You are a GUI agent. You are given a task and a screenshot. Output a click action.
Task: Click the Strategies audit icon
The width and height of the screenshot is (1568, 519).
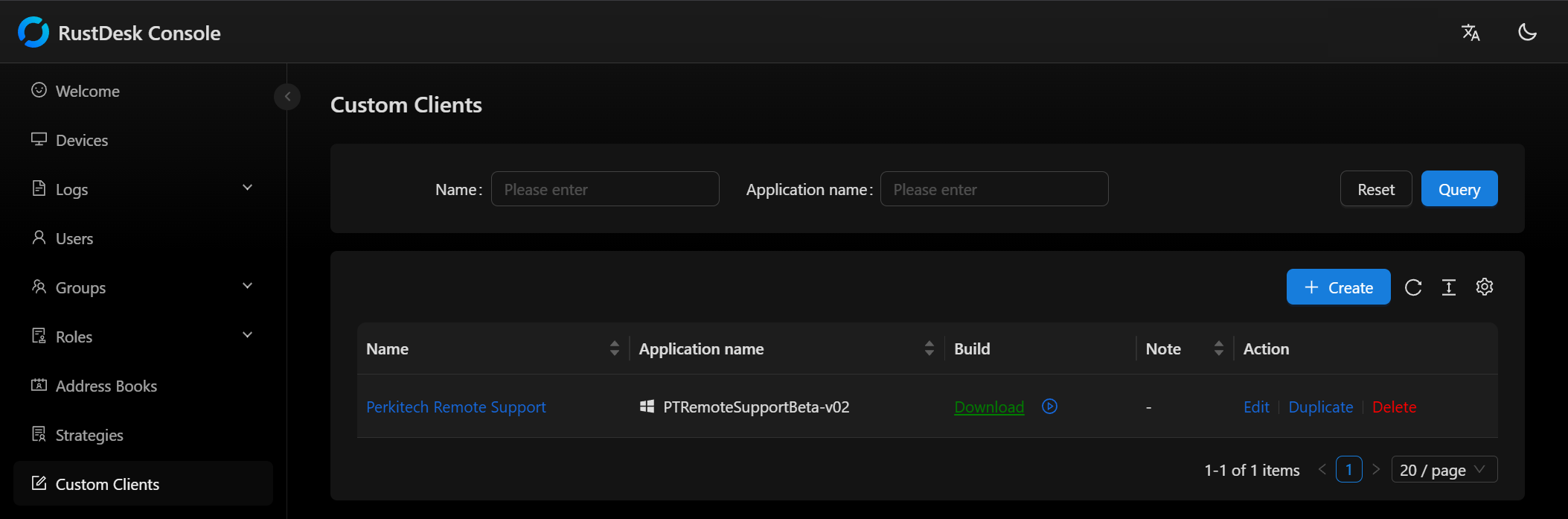tap(39, 434)
